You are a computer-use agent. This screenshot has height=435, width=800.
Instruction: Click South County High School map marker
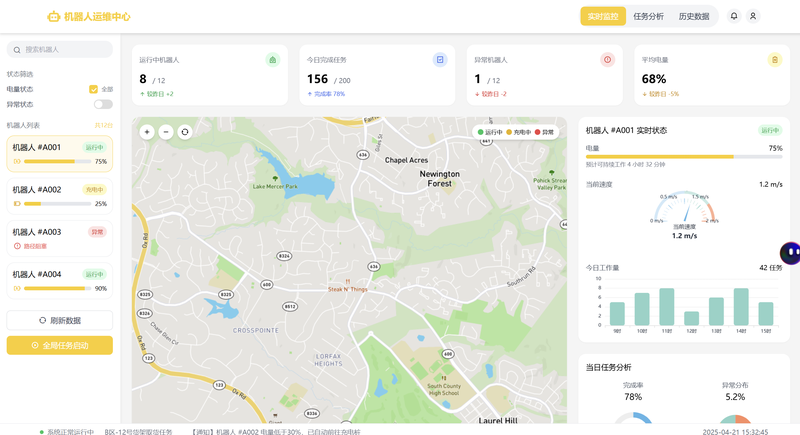click(443, 378)
